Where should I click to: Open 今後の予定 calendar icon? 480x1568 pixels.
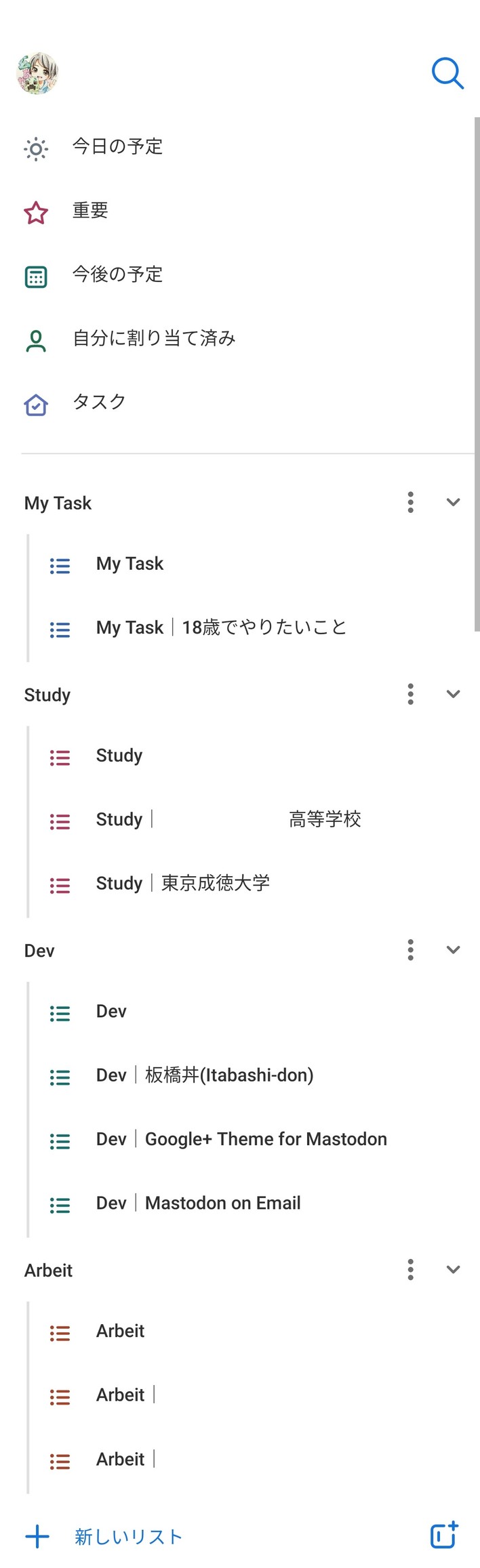[36, 276]
